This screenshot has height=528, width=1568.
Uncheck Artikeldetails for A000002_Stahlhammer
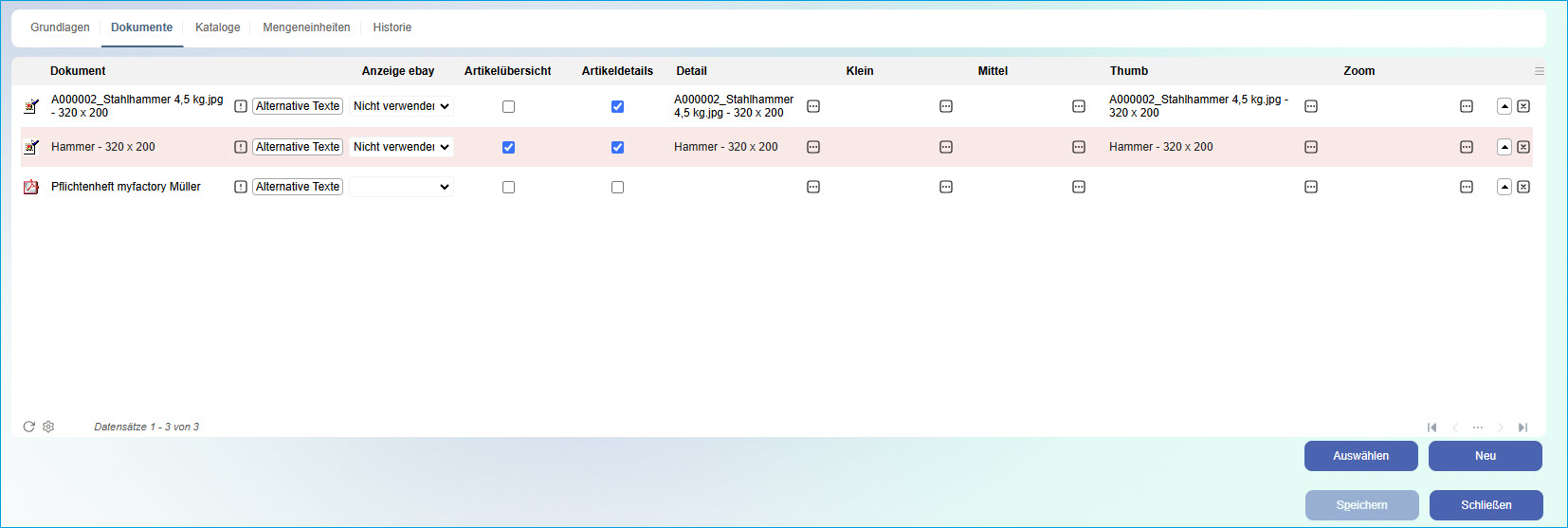point(617,106)
